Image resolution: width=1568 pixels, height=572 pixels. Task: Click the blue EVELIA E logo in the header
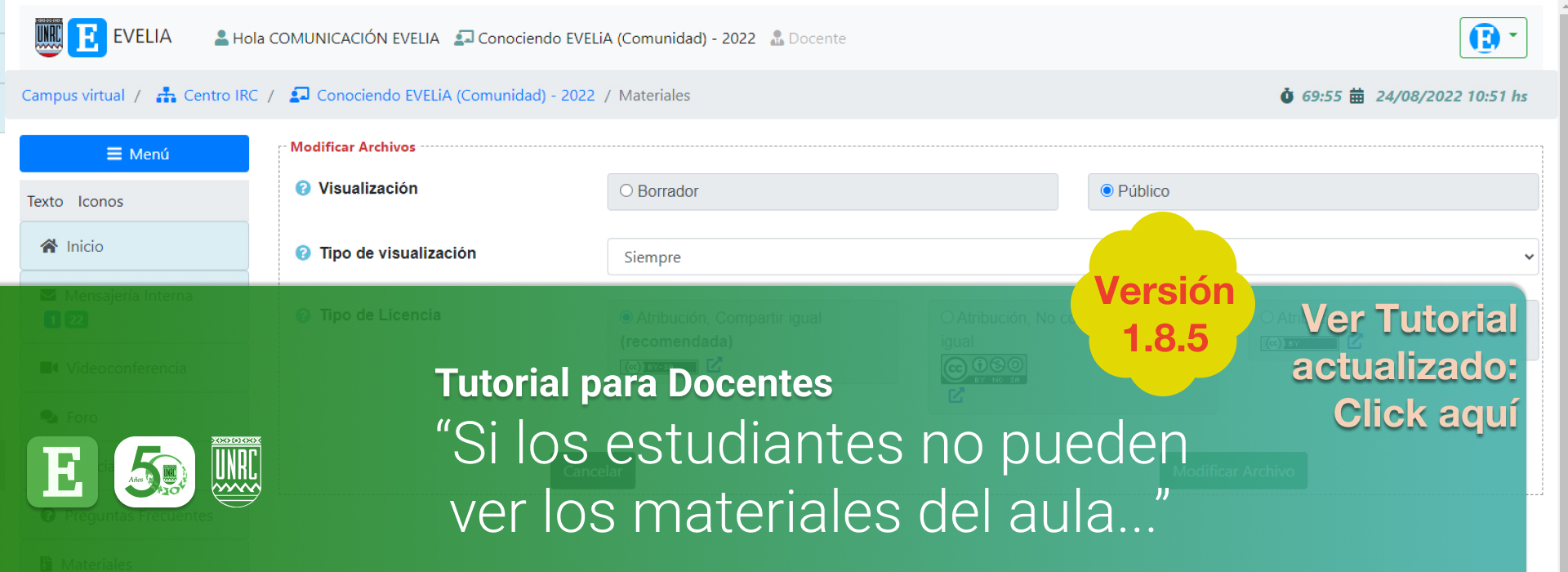(87, 38)
